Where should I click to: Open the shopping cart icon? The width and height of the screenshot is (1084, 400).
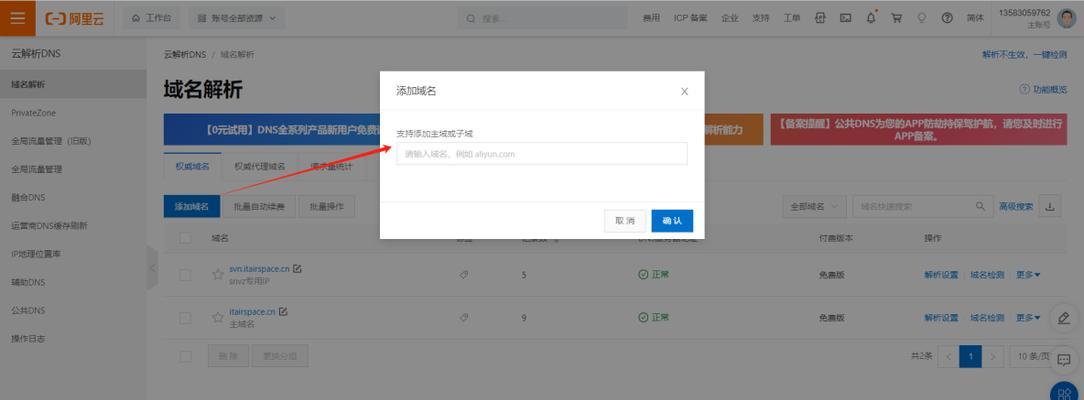(x=897, y=19)
